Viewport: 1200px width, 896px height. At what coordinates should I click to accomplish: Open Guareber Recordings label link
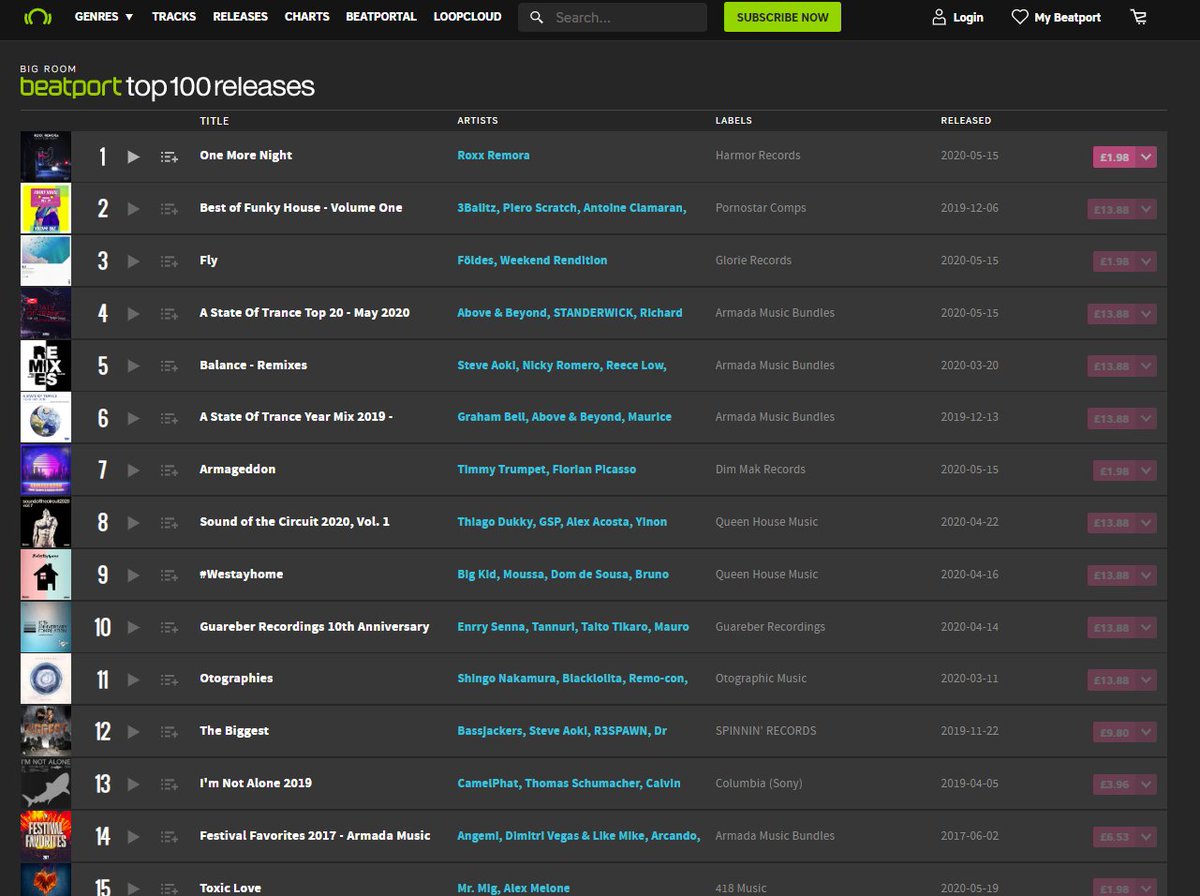(770, 627)
